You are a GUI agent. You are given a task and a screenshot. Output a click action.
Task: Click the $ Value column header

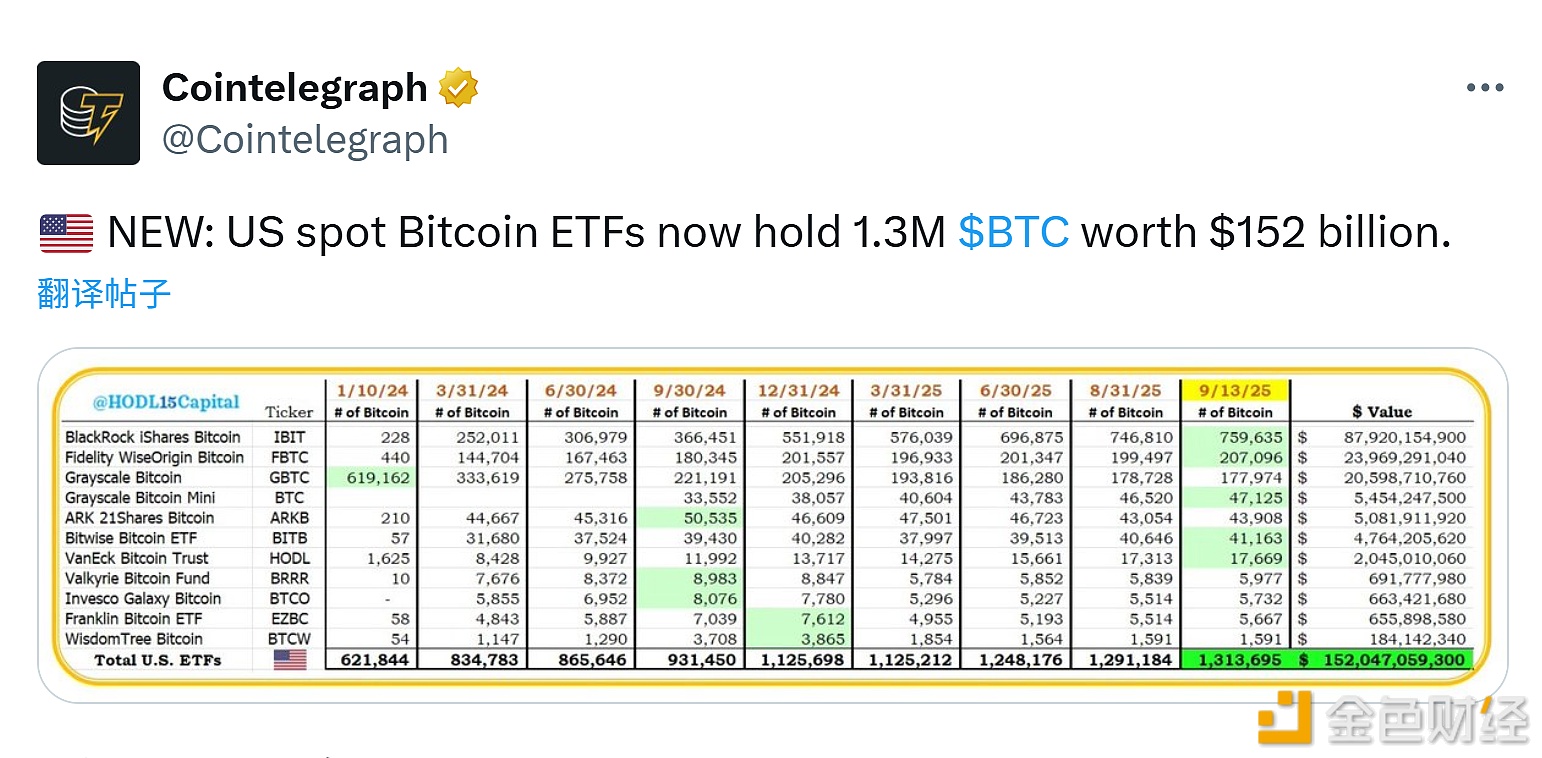click(1383, 411)
